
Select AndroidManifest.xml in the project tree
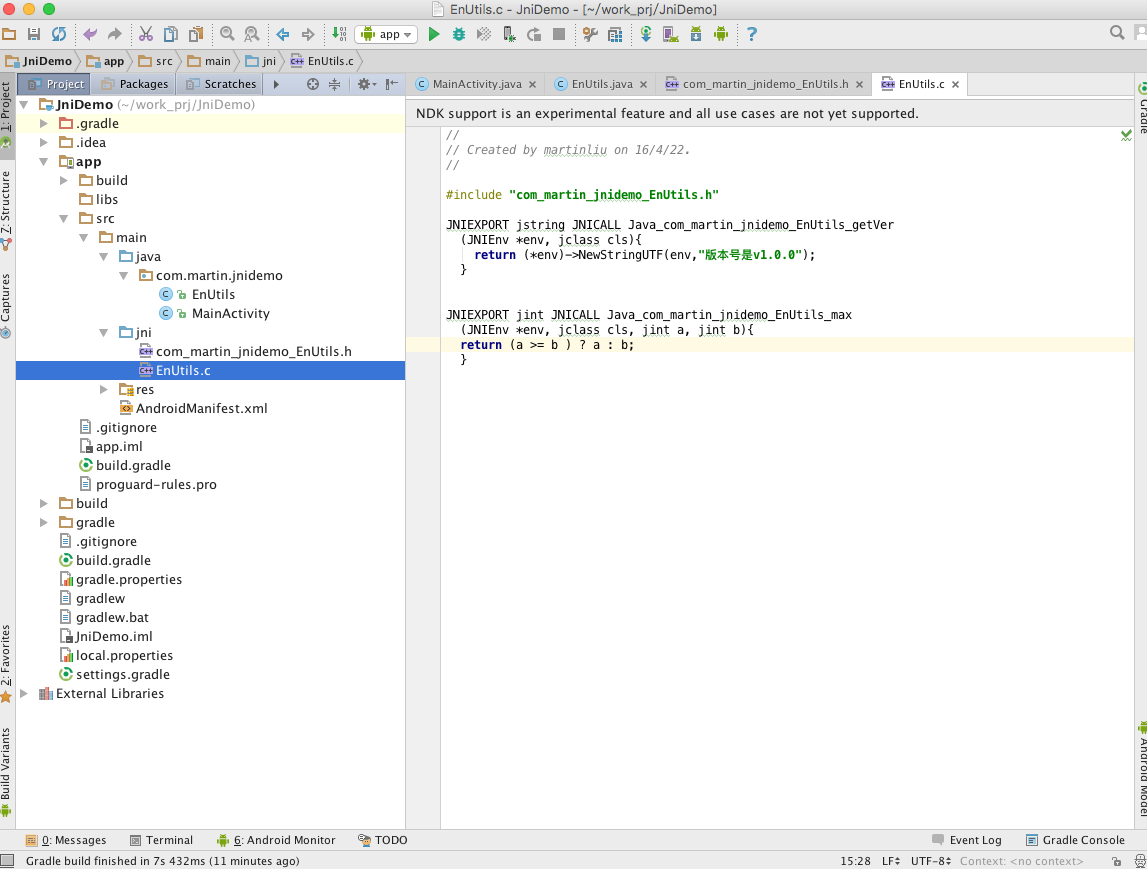click(201, 408)
